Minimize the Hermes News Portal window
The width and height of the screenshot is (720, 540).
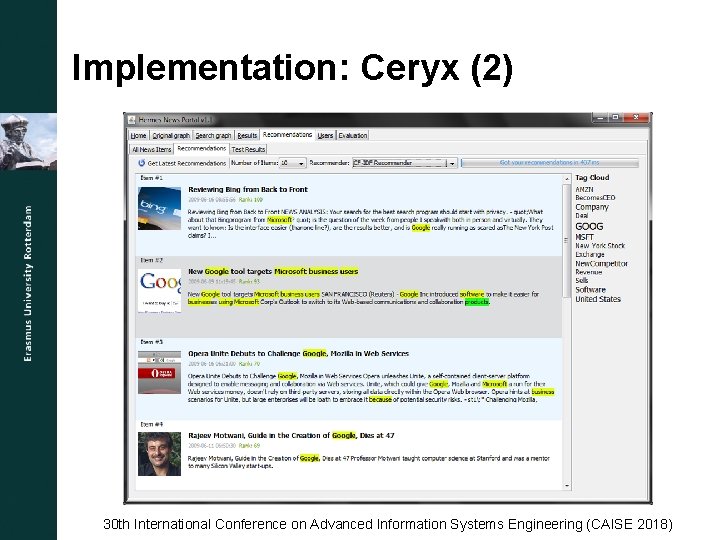coord(600,118)
